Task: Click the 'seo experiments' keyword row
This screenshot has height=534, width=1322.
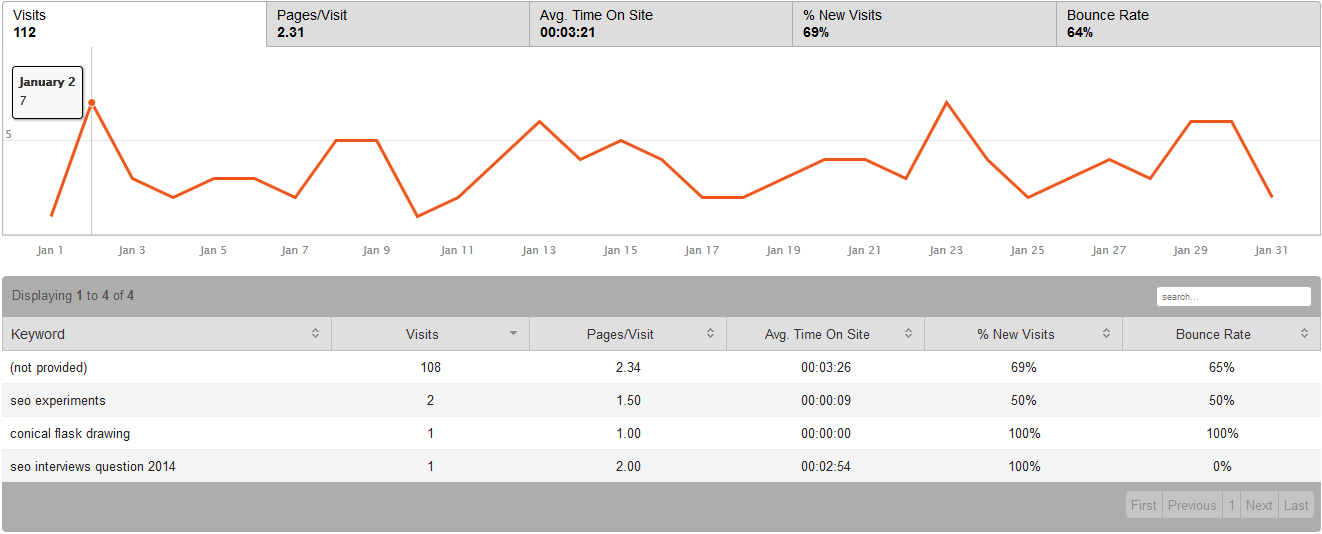Action: point(58,401)
